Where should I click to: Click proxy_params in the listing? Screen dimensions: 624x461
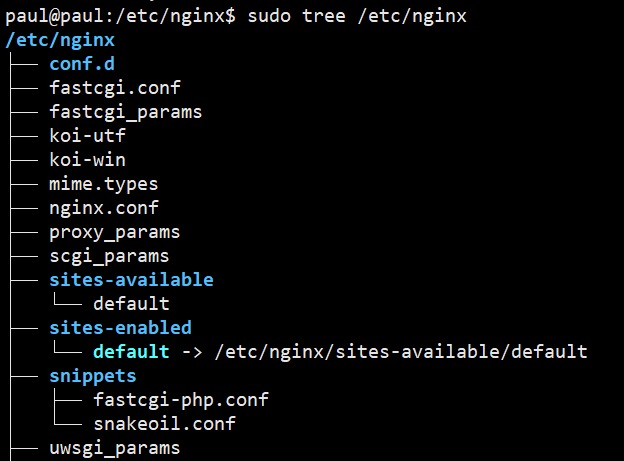pos(115,232)
